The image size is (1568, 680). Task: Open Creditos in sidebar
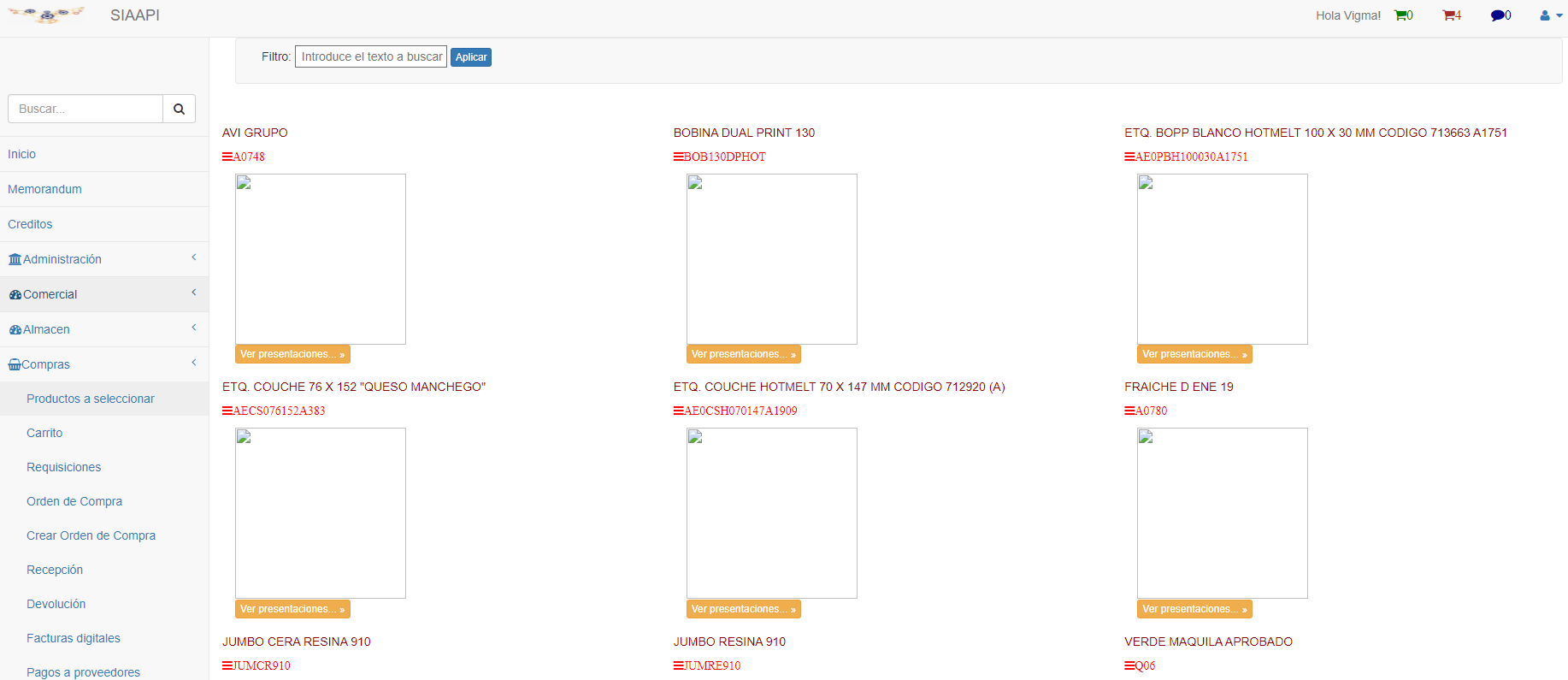point(104,224)
